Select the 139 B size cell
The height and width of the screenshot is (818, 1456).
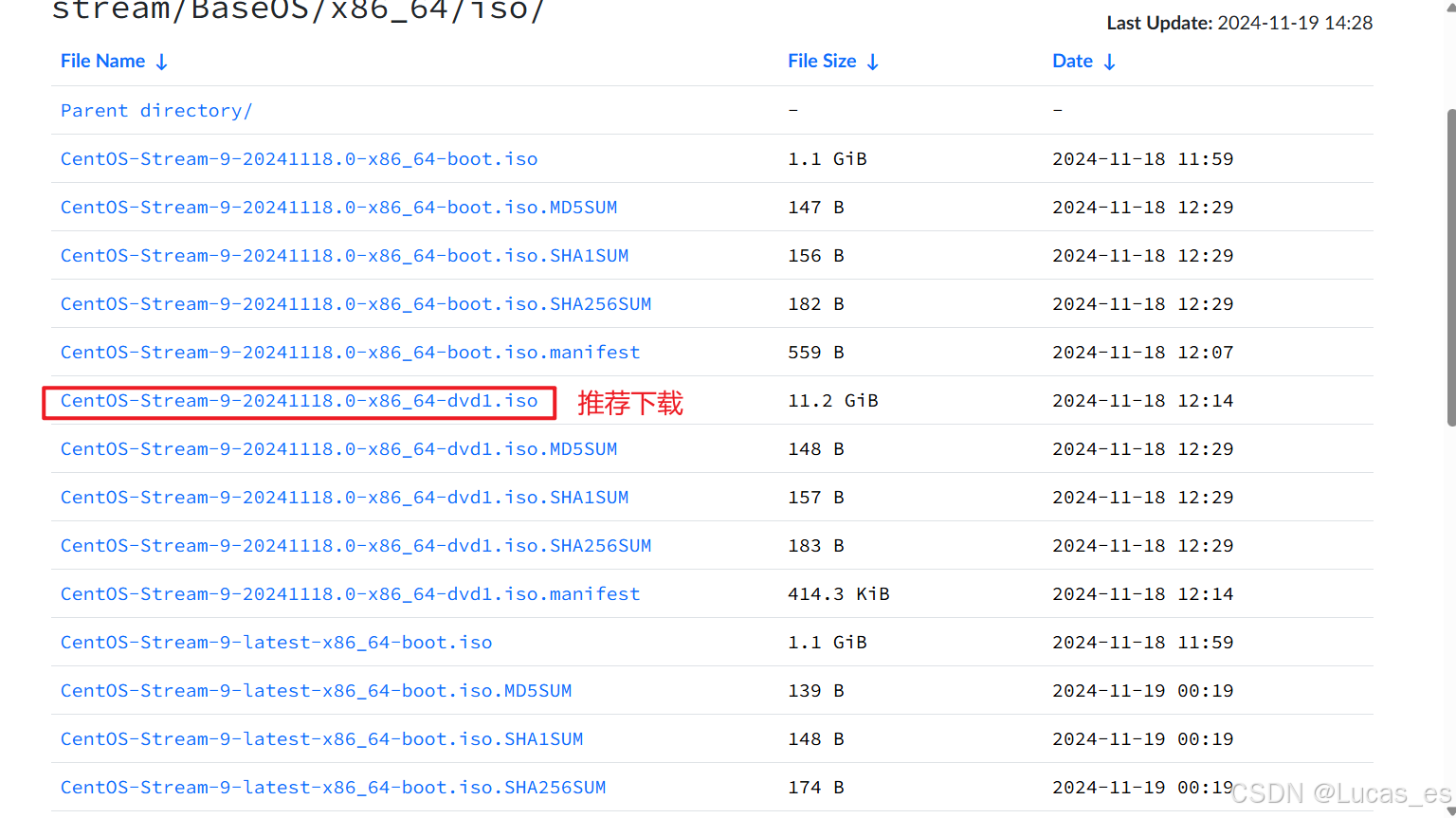[x=816, y=690]
